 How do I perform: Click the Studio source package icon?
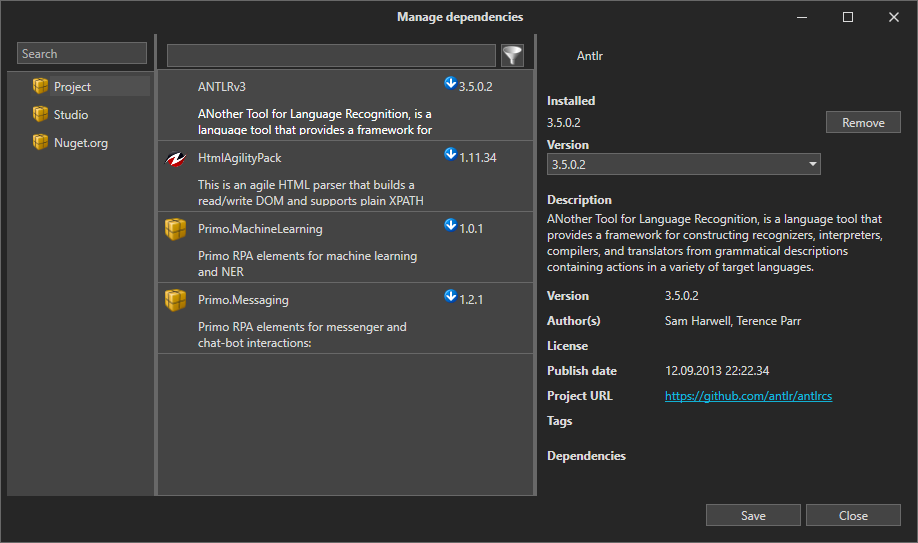(x=40, y=114)
